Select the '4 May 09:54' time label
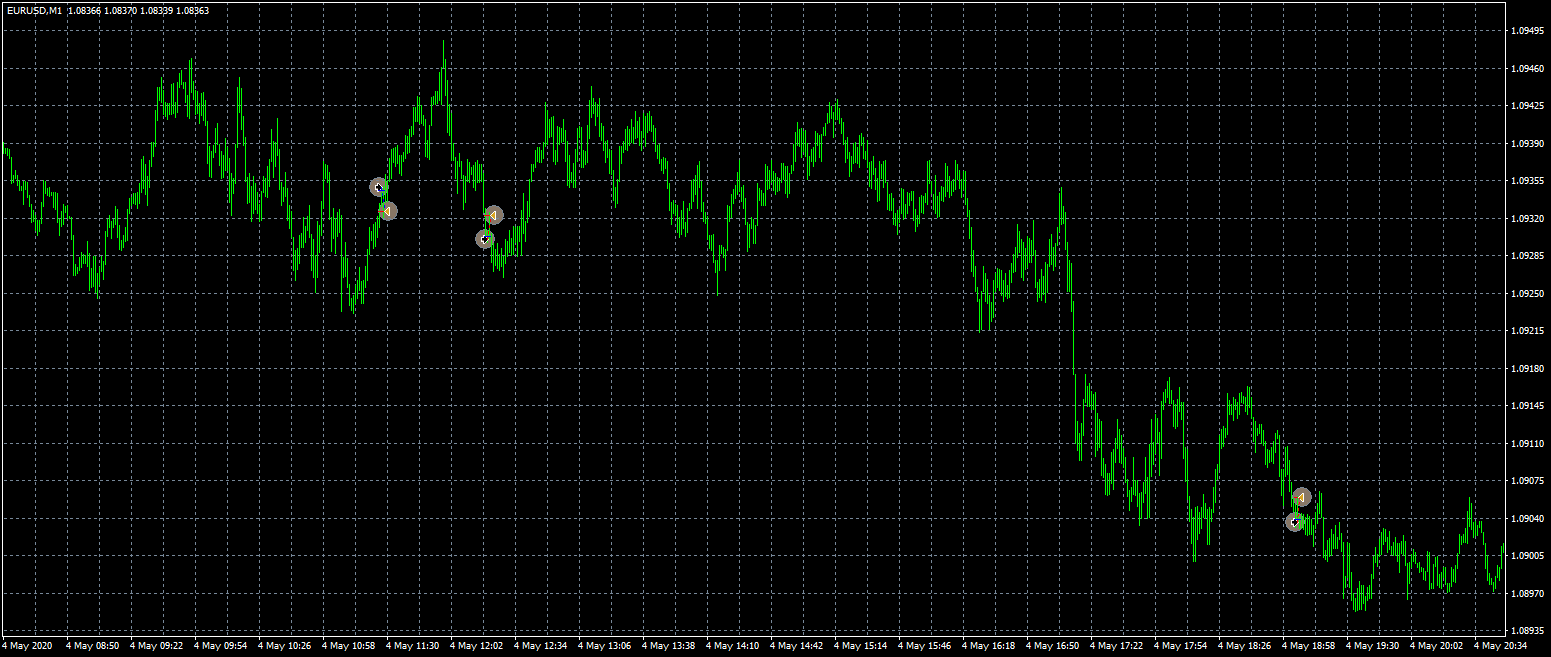The image size is (1551, 657). click(221, 647)
